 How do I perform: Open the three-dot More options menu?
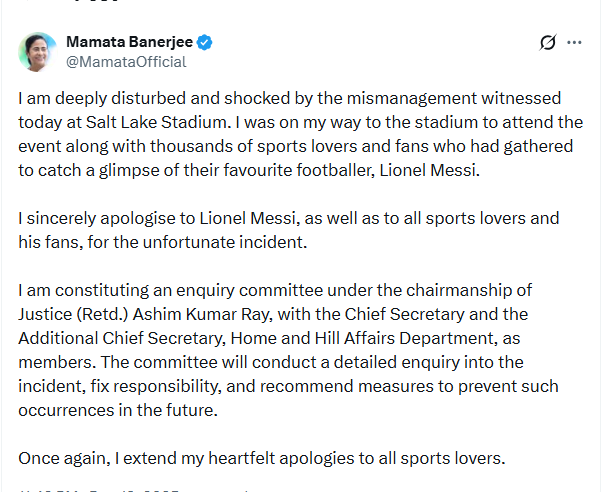tap(574, 43)
